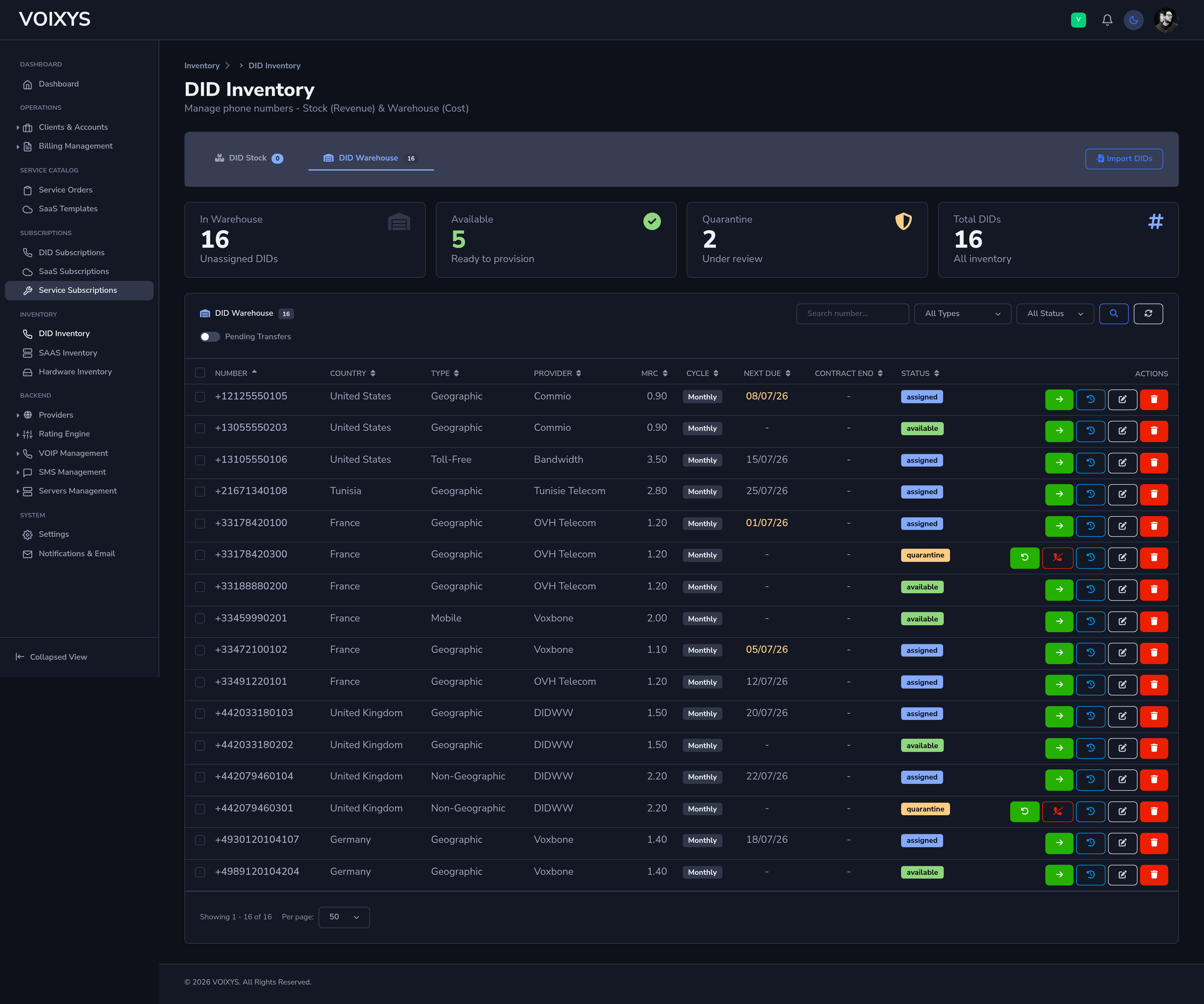Screen dimensions: 1204x1004
Task: Select checkbox for +442079460104
Action: click(200, 777)
